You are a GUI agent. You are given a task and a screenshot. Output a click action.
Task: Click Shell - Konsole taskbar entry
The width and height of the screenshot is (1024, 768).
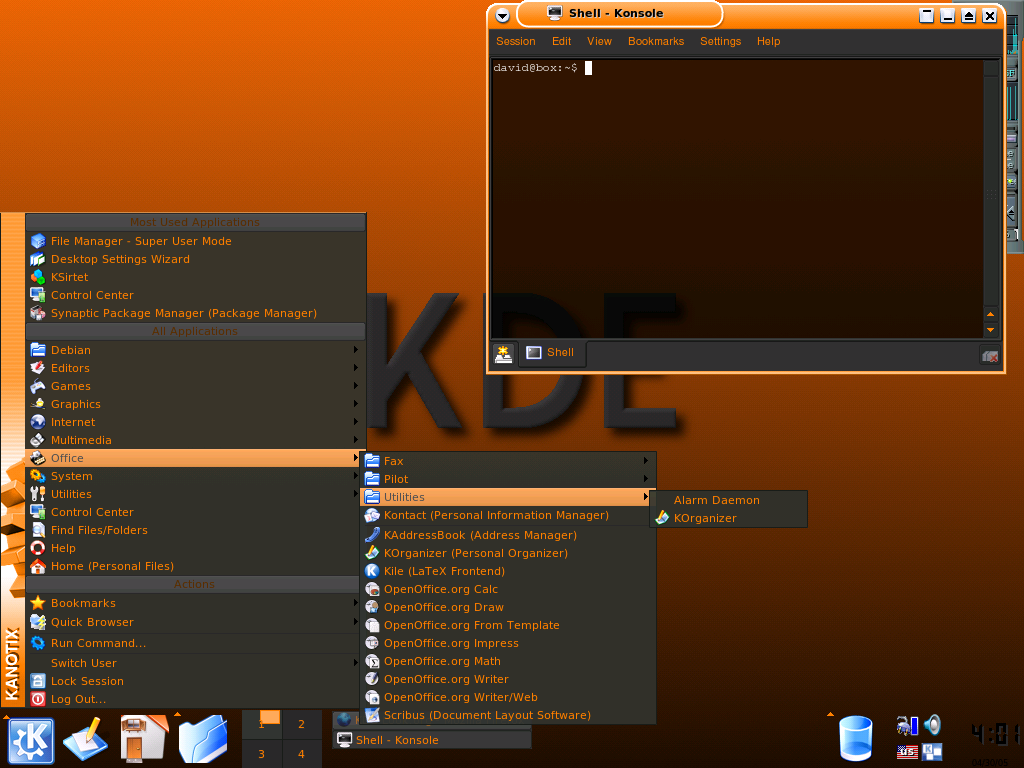point(432,740)
